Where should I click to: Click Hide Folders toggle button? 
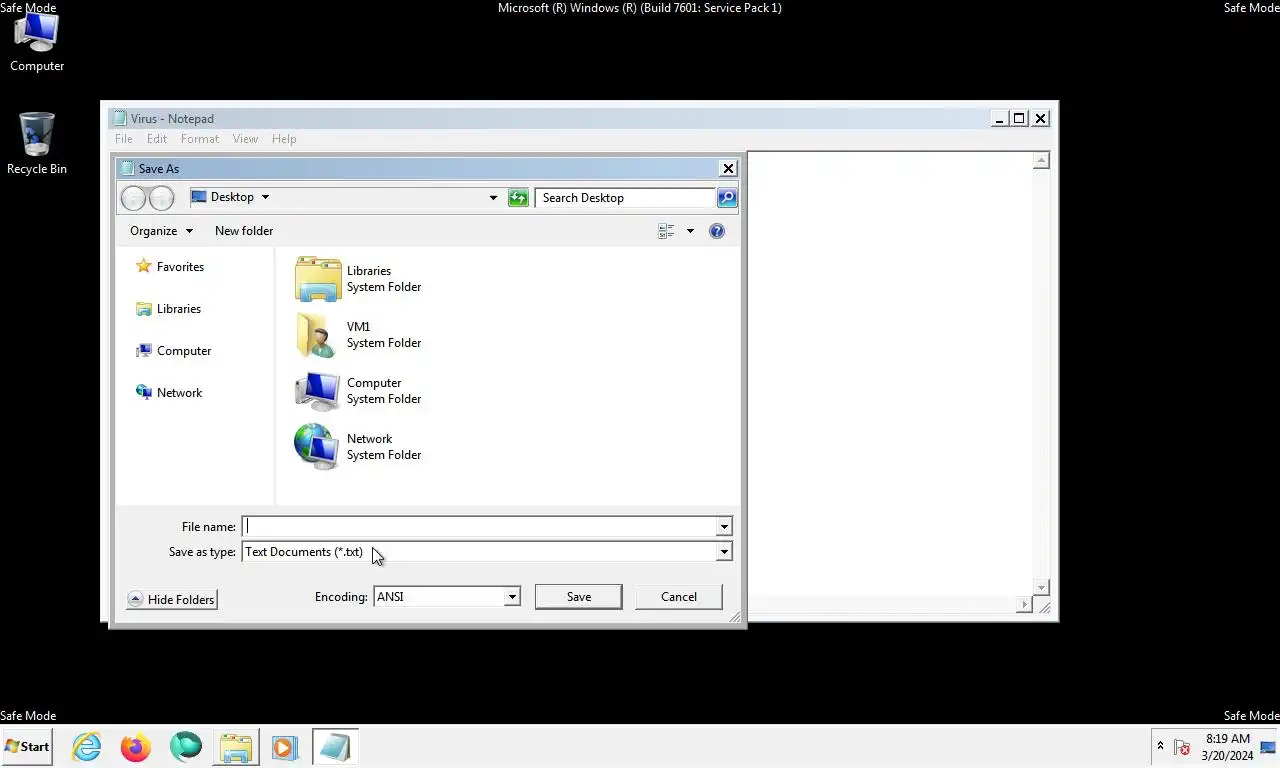point(172,599)
